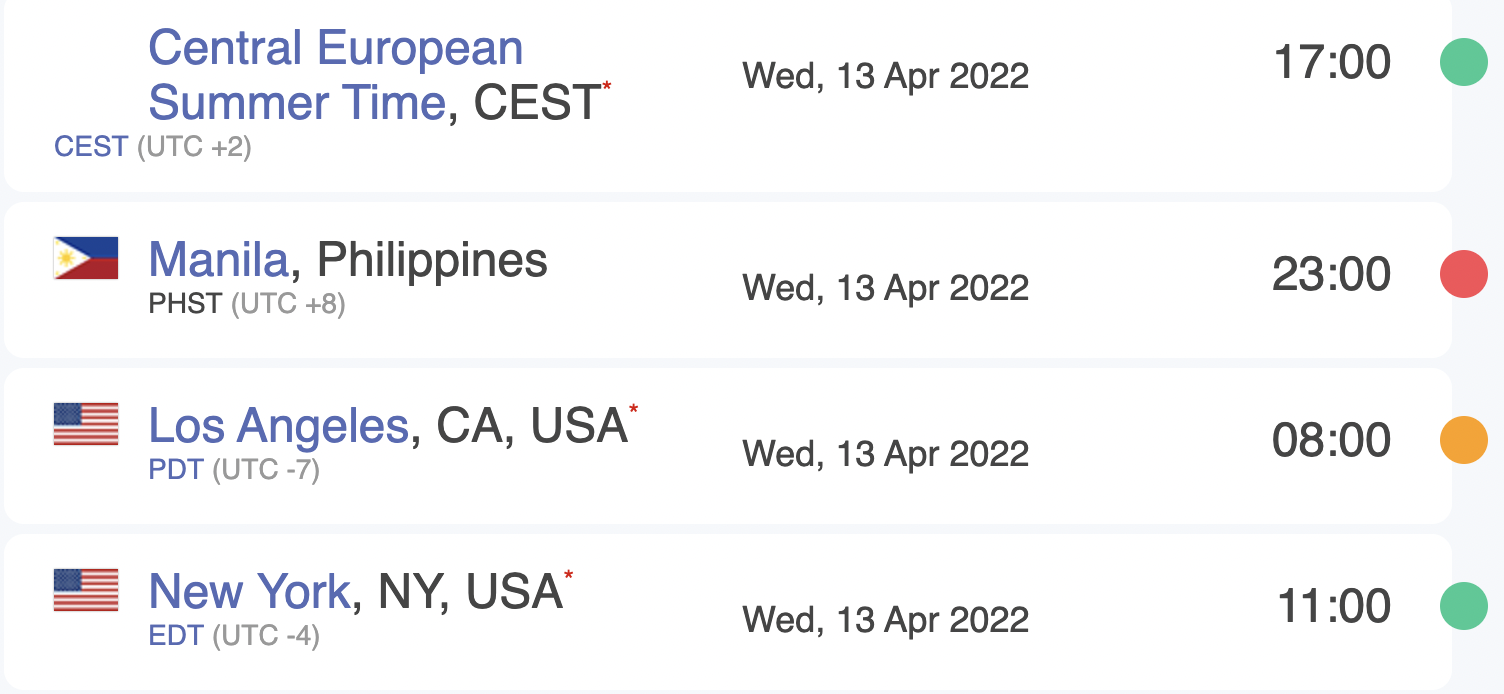The width and height of the screenshot is (1504, 694).
Task: Click the 17:00 time for CEST
Action: tap(1332, 63)
